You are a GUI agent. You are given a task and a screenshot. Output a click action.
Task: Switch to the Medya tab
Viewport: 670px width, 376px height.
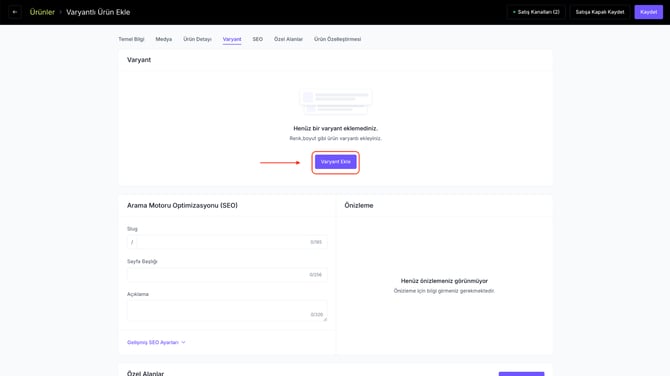[164, 39]
